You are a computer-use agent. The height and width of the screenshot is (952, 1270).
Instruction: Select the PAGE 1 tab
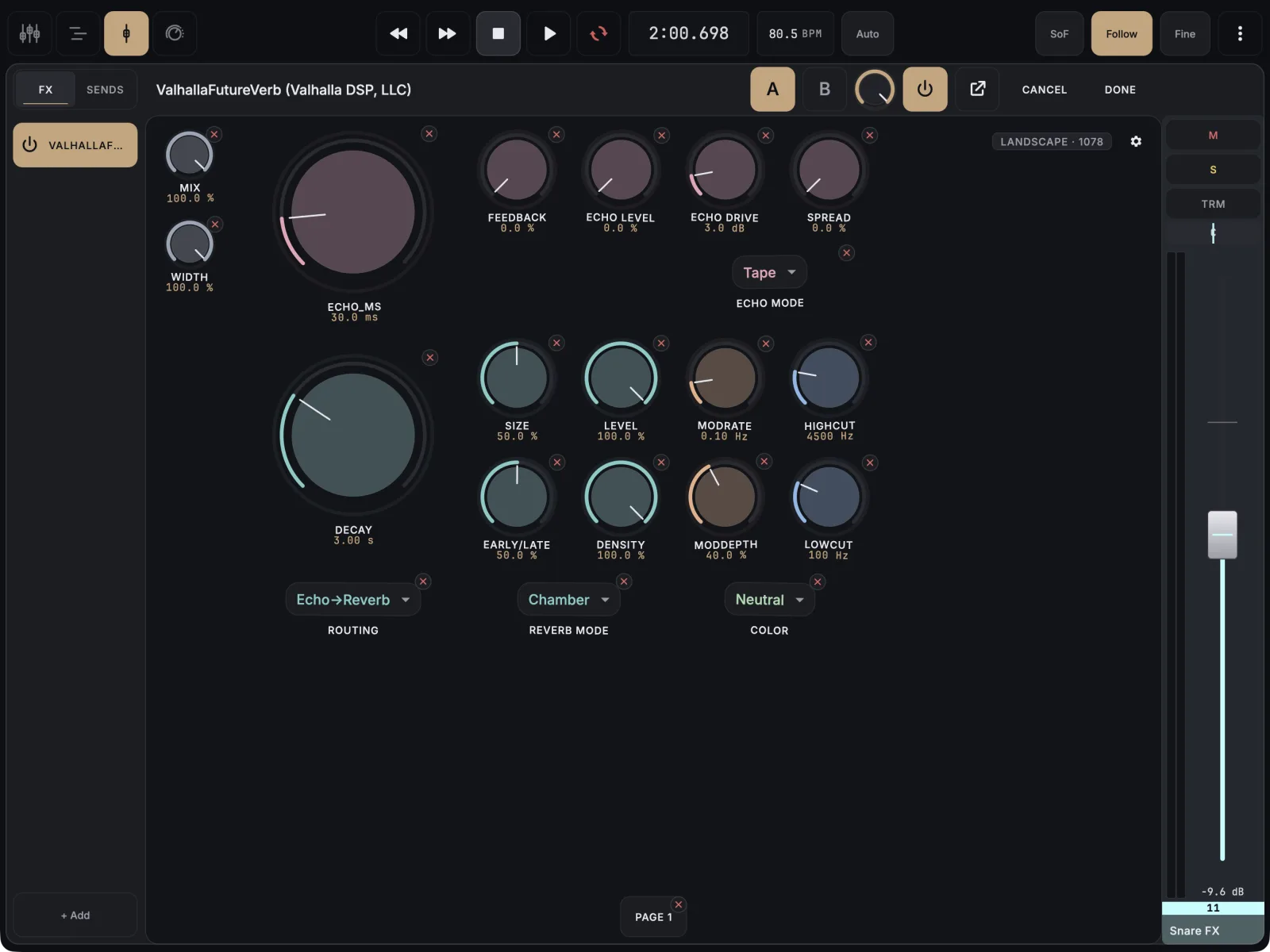[x=653, y=917]
